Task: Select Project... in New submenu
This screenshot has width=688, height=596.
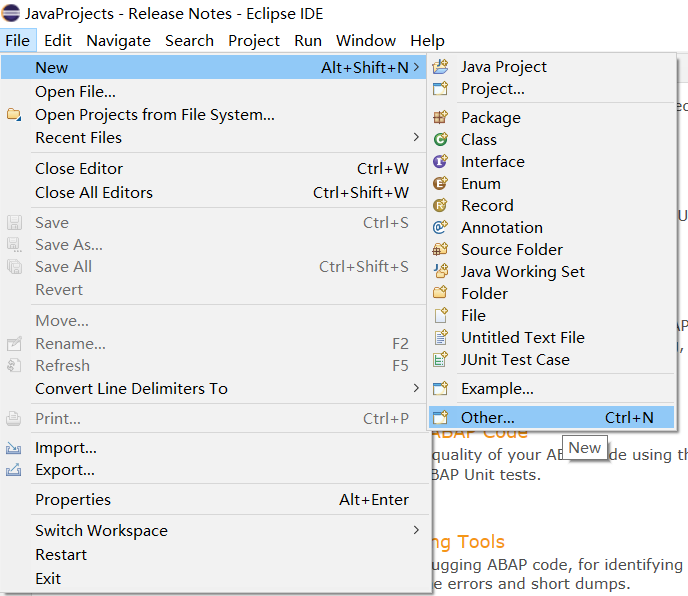Action: coord(552,89)
